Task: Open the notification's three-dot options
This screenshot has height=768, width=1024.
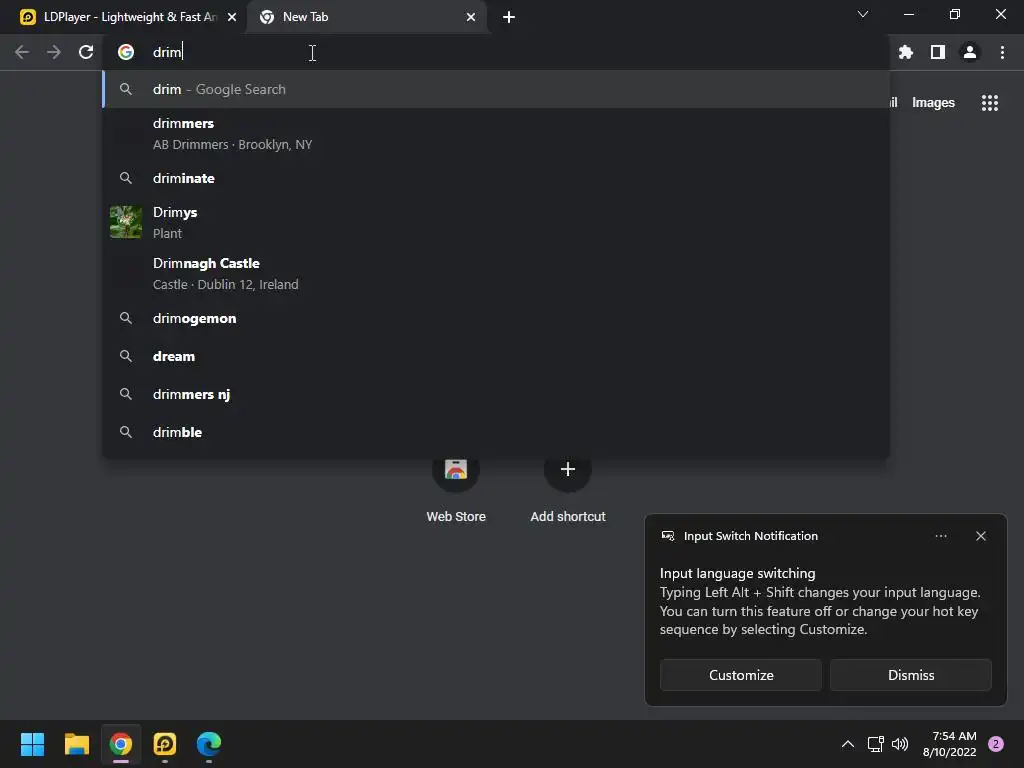Action: tap(940, 536)
